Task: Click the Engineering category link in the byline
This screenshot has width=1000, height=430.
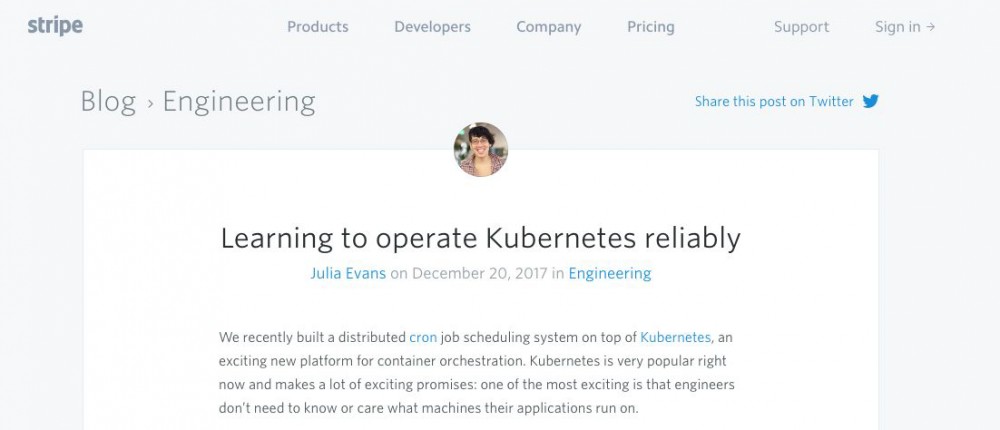Action: 609,273
